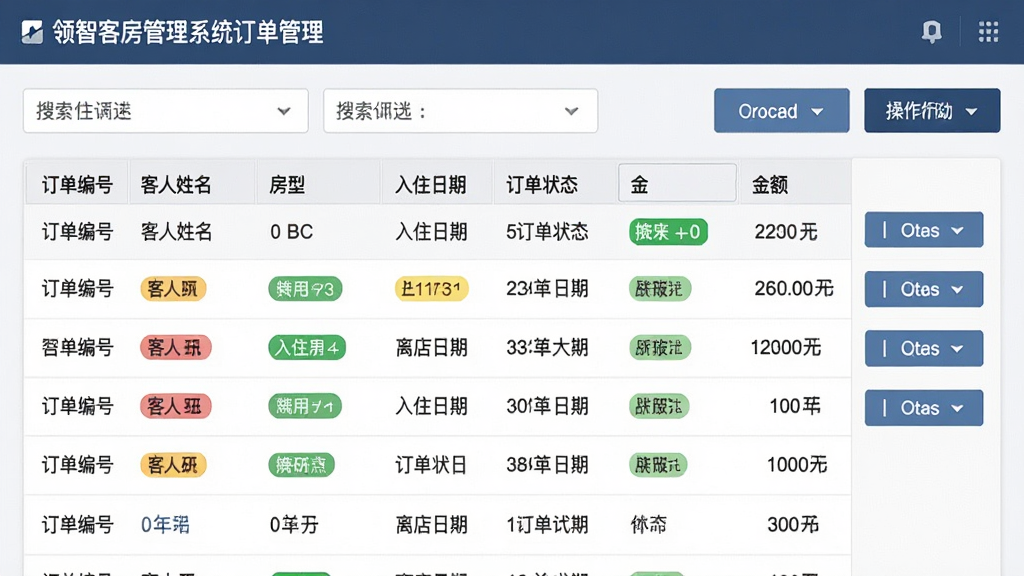1024x576 pixels.
Task: Click the 260.00无 amount cell
Action: pyautogui.click(x=793, y=289)
